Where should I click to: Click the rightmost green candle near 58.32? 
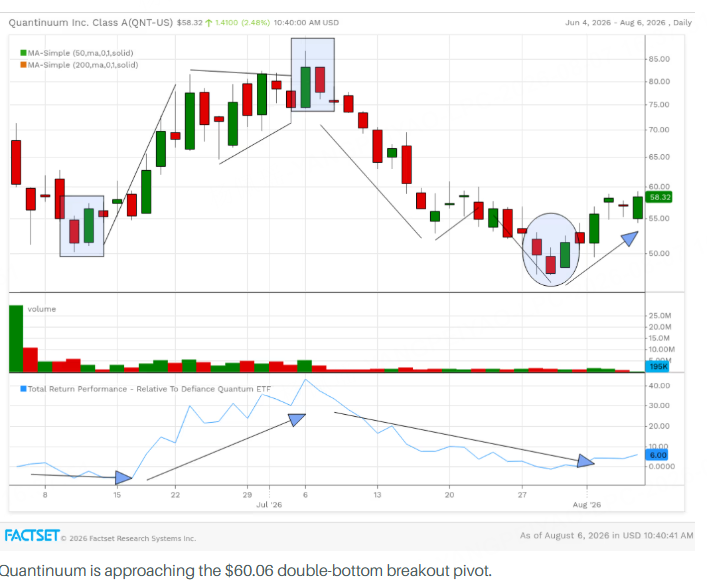[638, 208]
